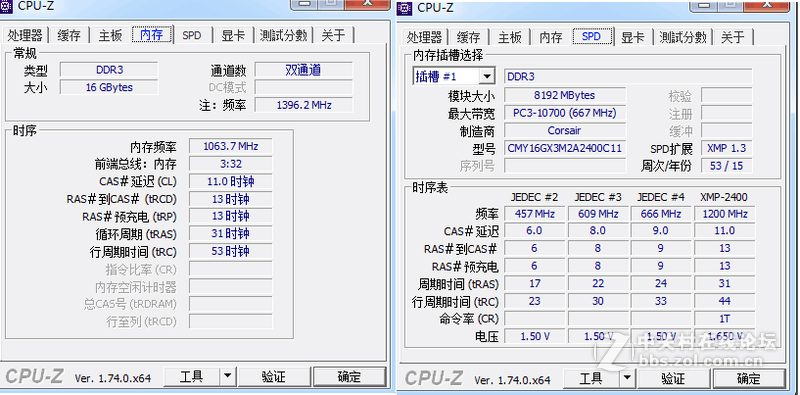This screenshot has height=395, width=800.
Task: Open 主板 tab in the right CPU-Z window
Action: click(x=510, y=37)
